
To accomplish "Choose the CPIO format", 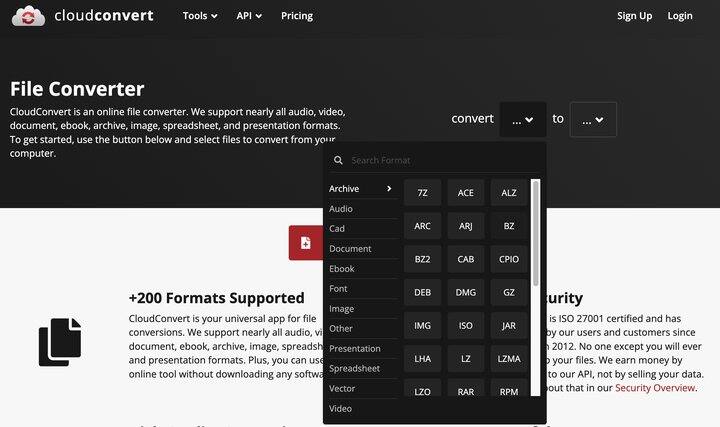I will pyautogui.click(x=509, y=259).
